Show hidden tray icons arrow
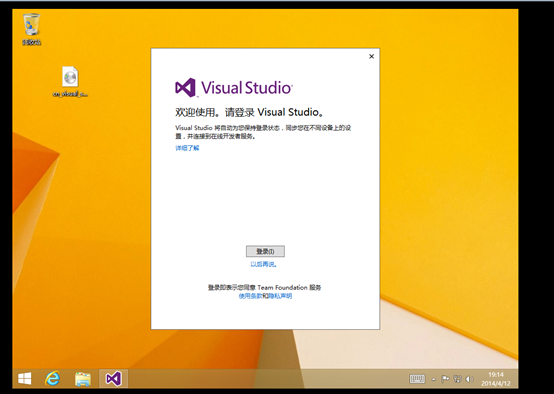The width and height of the screenshot is (554, 394). [434, 380]
